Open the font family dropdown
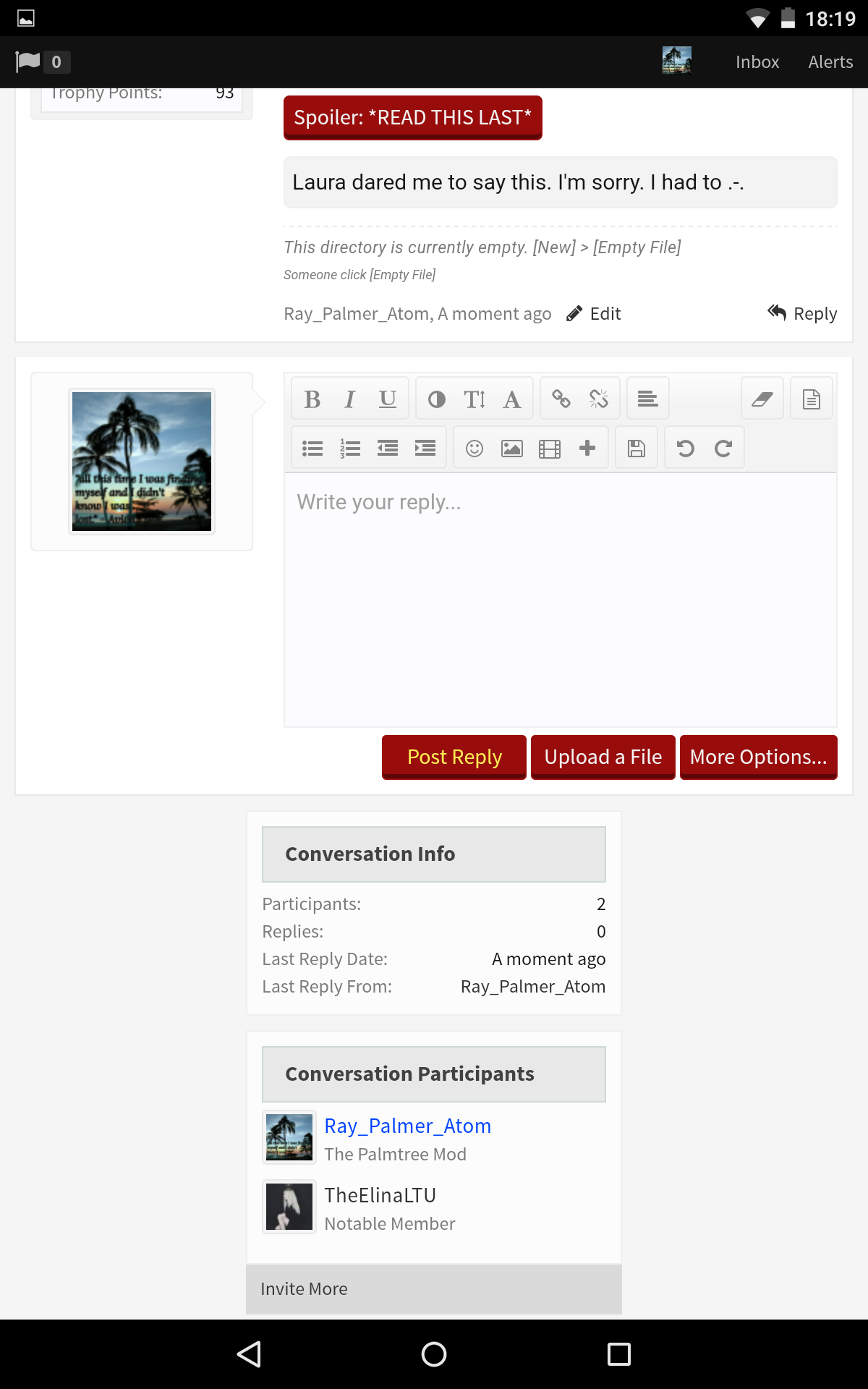The image size is (868, 1389). click(512, 399)
